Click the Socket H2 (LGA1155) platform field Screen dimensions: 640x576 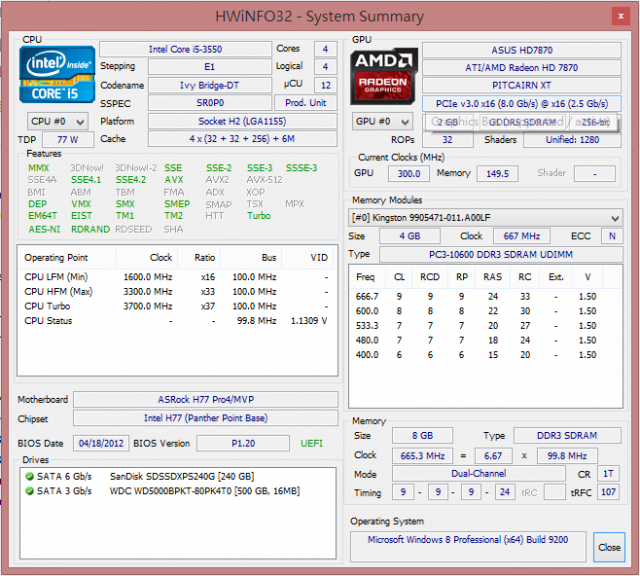[x=242, y=121]
